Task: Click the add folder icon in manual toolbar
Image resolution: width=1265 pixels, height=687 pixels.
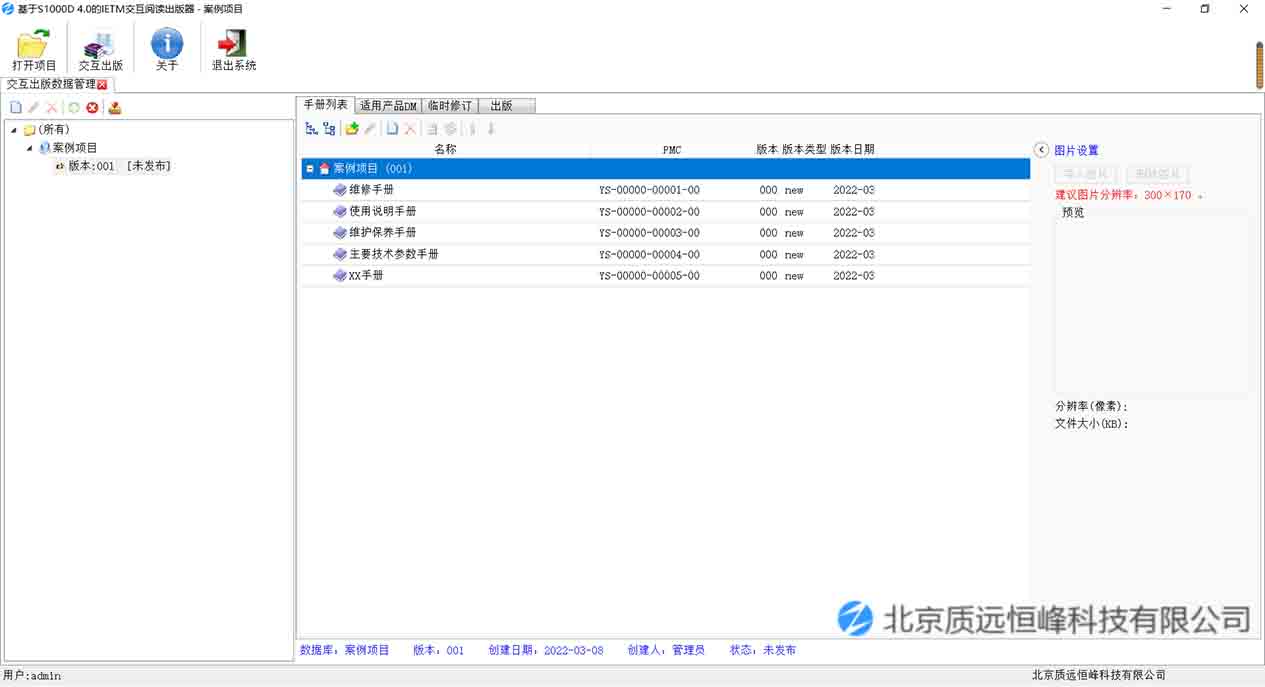Action: pyautogui.click(x=351, y=129)
